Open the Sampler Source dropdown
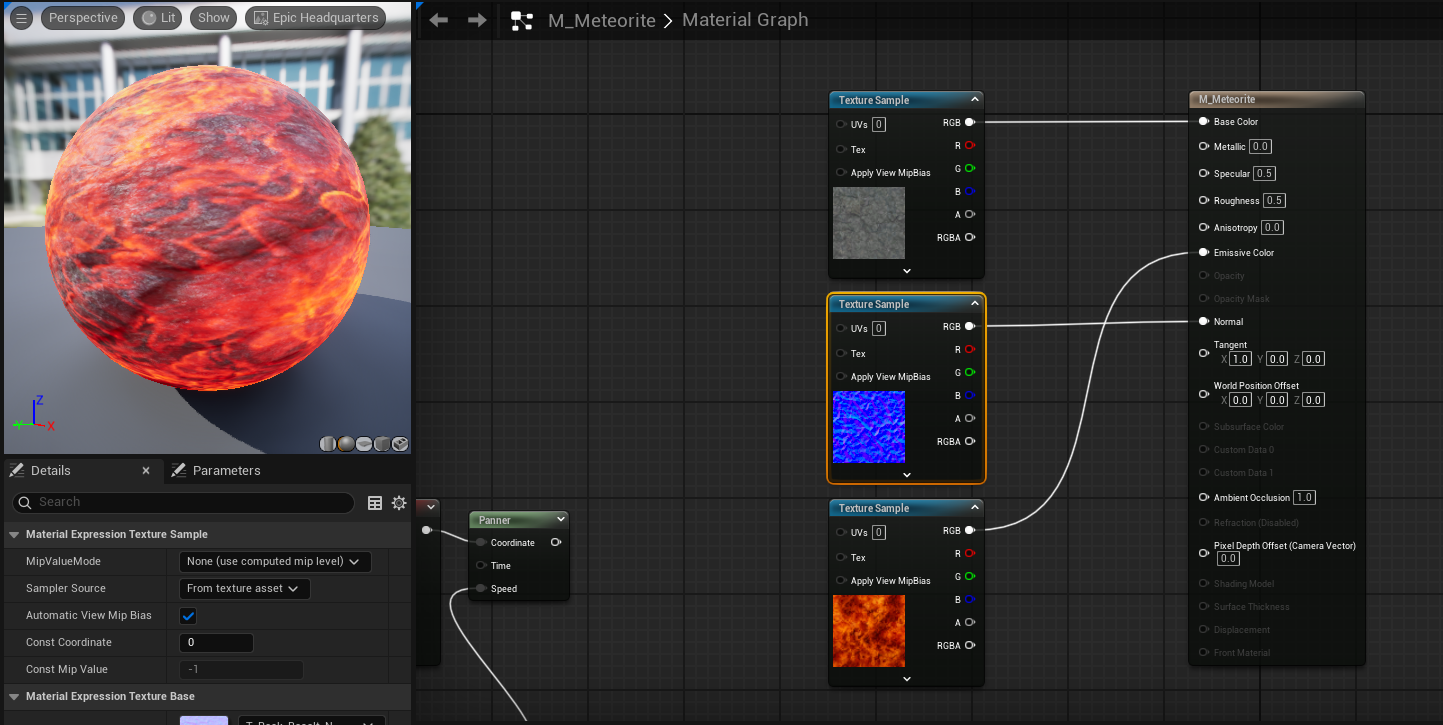1443x725 pixels. (x=244, y=589)
